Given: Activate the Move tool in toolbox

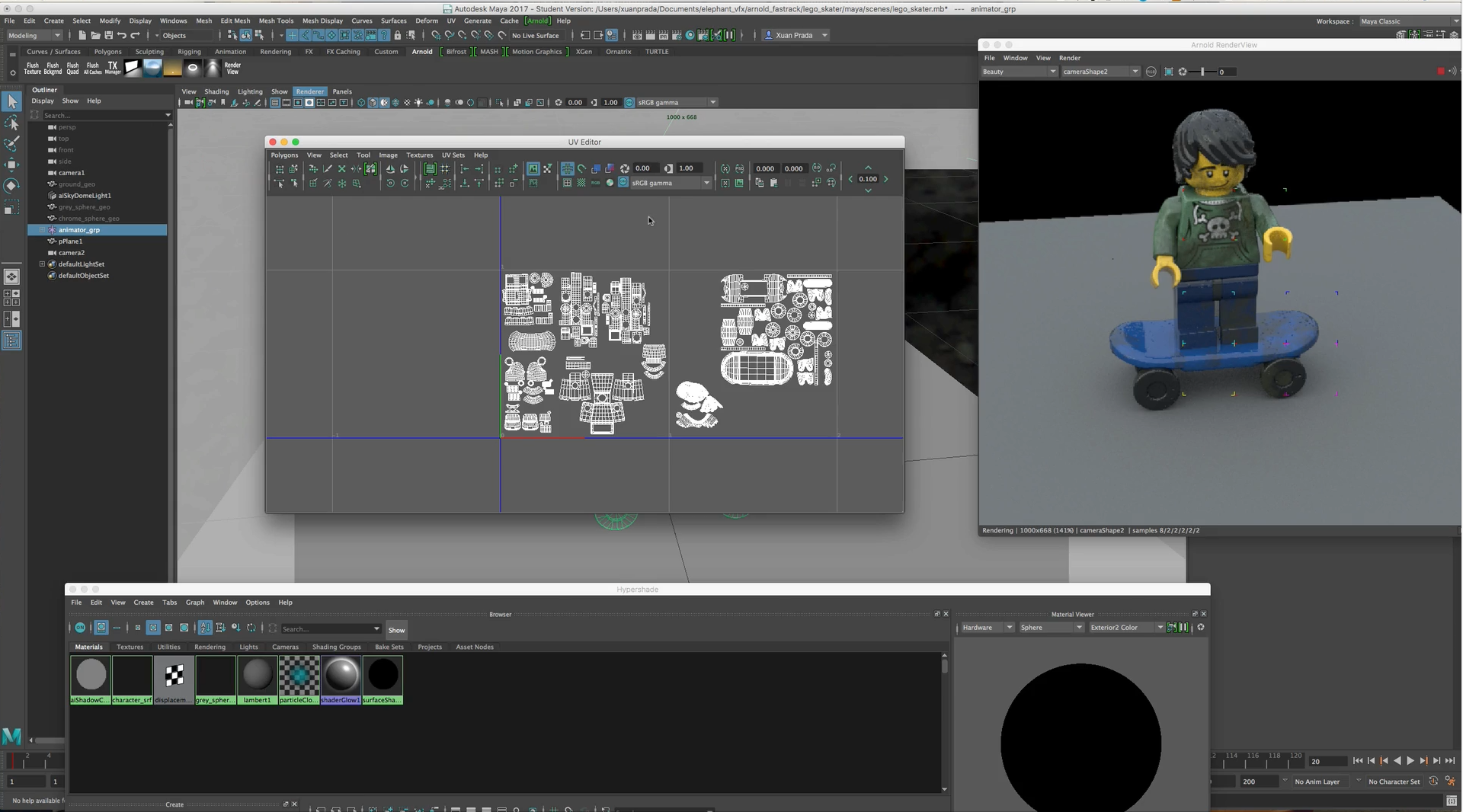Looking at the screenshot, I should (11, 165).
